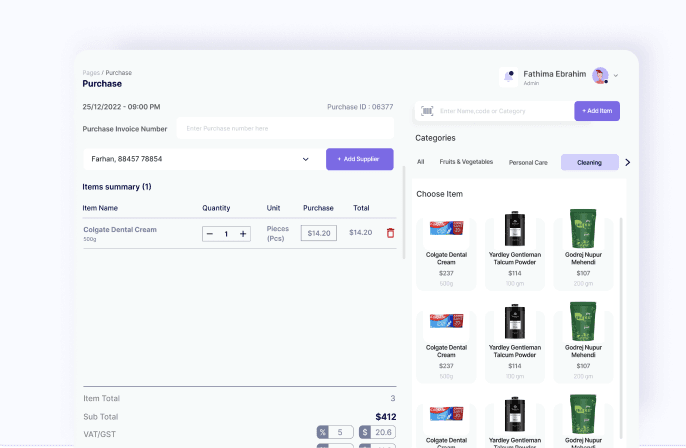Choose third-row Colgate toothpaste image
This screenshot has width=686, height=448.
pos(446,413)
